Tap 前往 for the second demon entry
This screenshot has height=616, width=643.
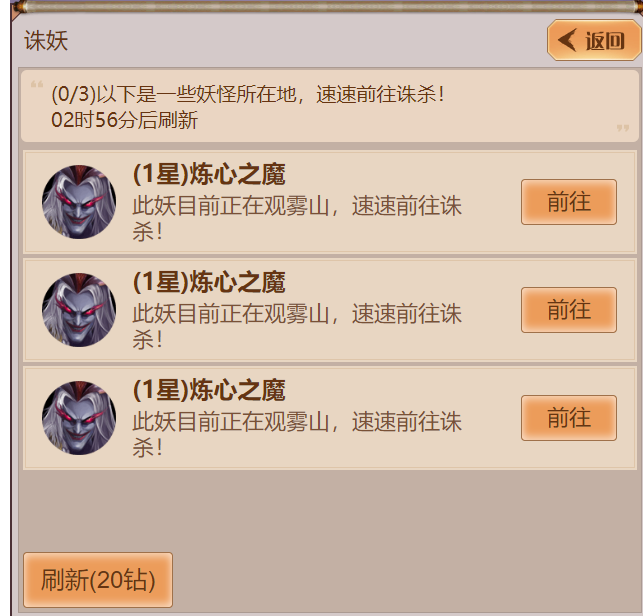(569, 310)
